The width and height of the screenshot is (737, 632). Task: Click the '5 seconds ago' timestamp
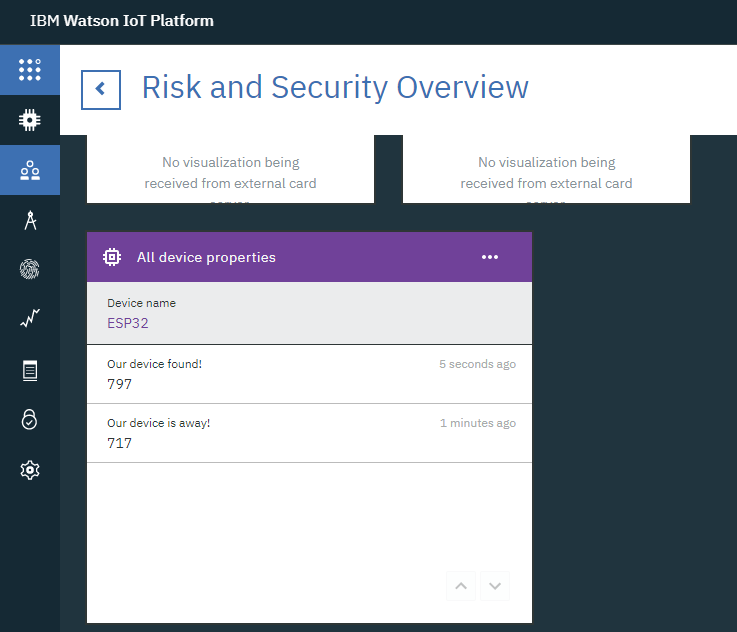(x=478, y=364)
